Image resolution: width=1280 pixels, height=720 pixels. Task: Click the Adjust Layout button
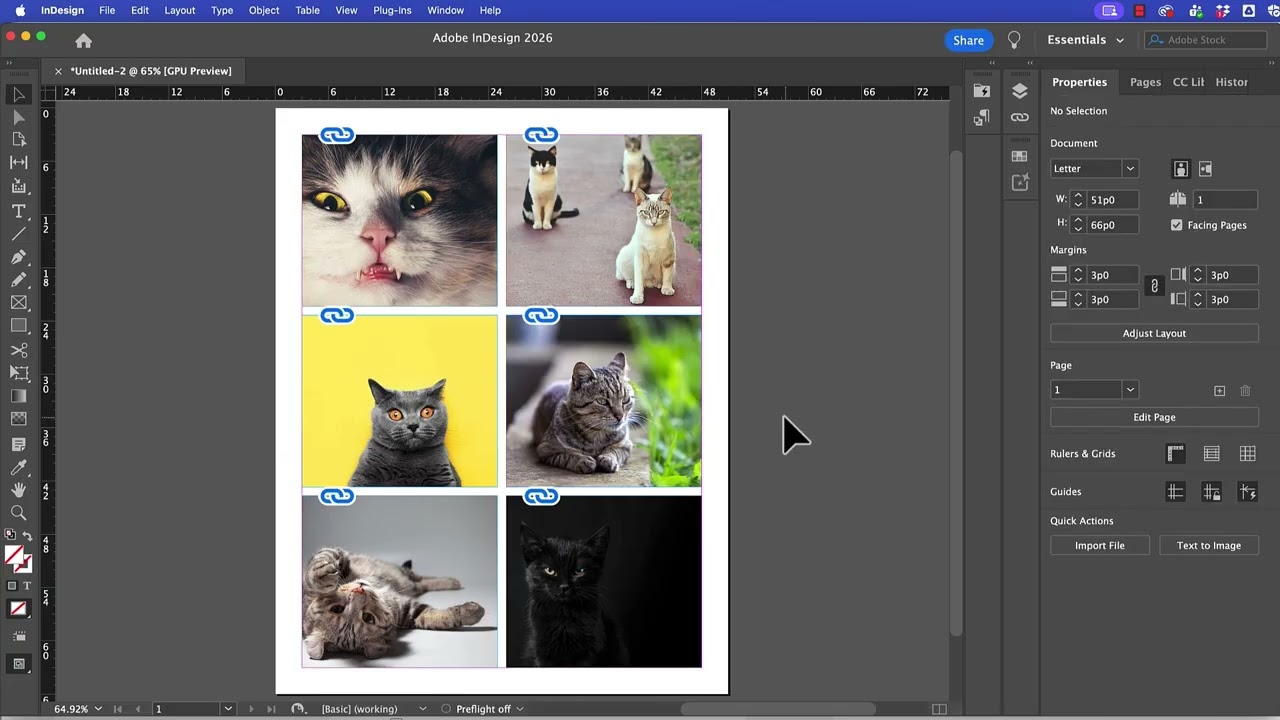[x=1154, y=333]
